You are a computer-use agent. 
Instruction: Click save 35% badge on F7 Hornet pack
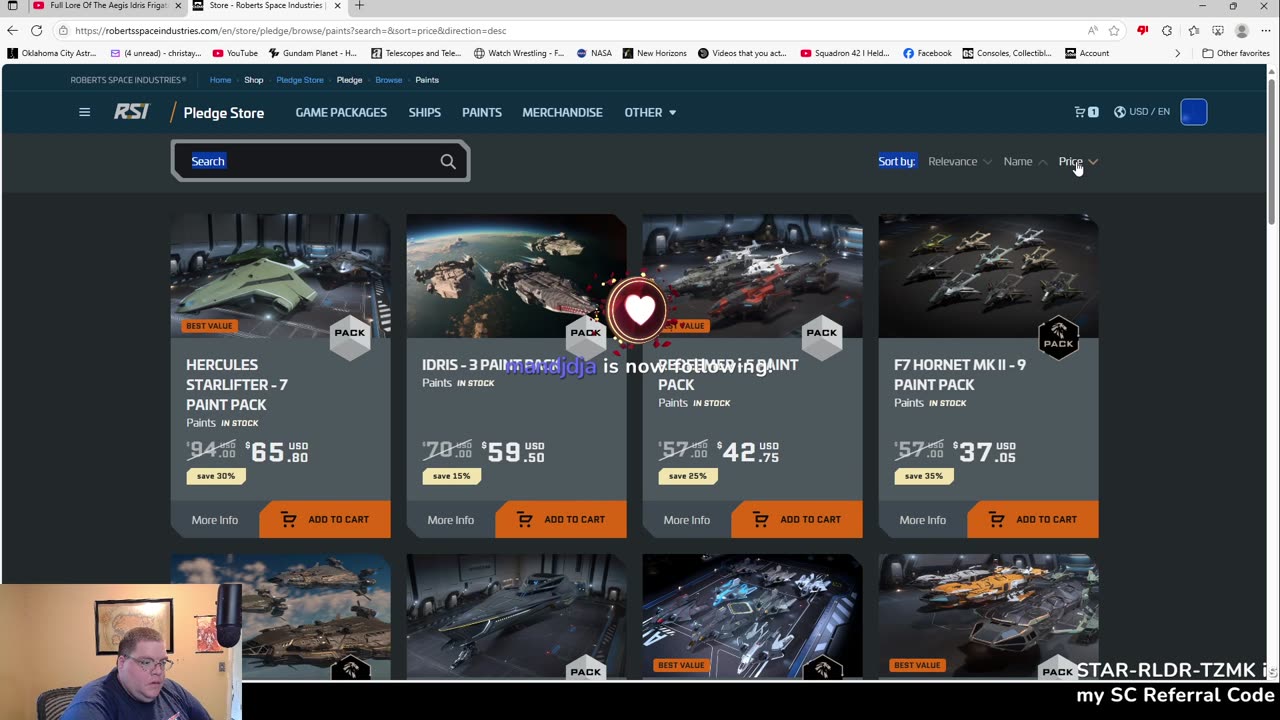tap(923, 476)
